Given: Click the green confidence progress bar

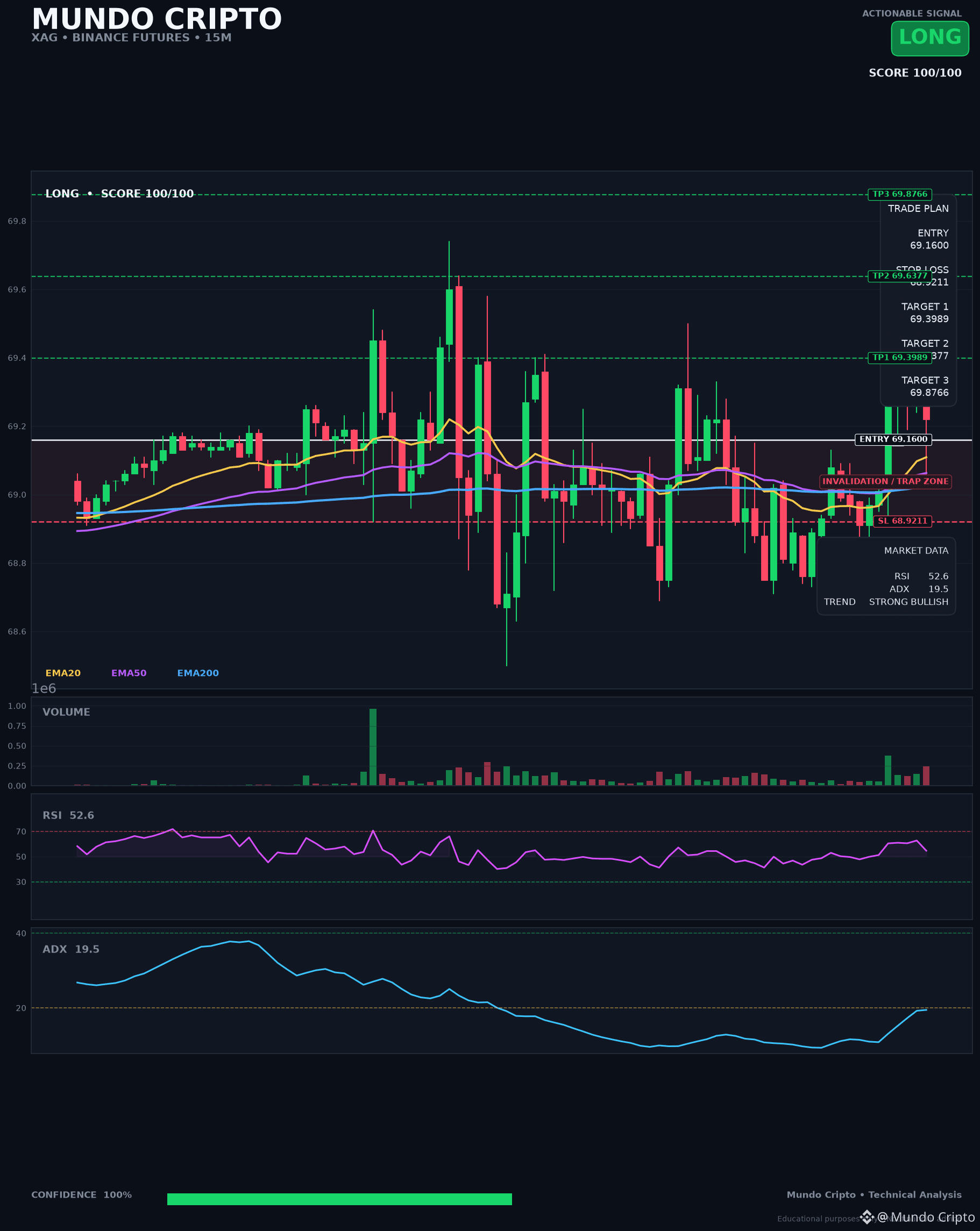Looking at the screenshot, I should (x=339, y=1199).
